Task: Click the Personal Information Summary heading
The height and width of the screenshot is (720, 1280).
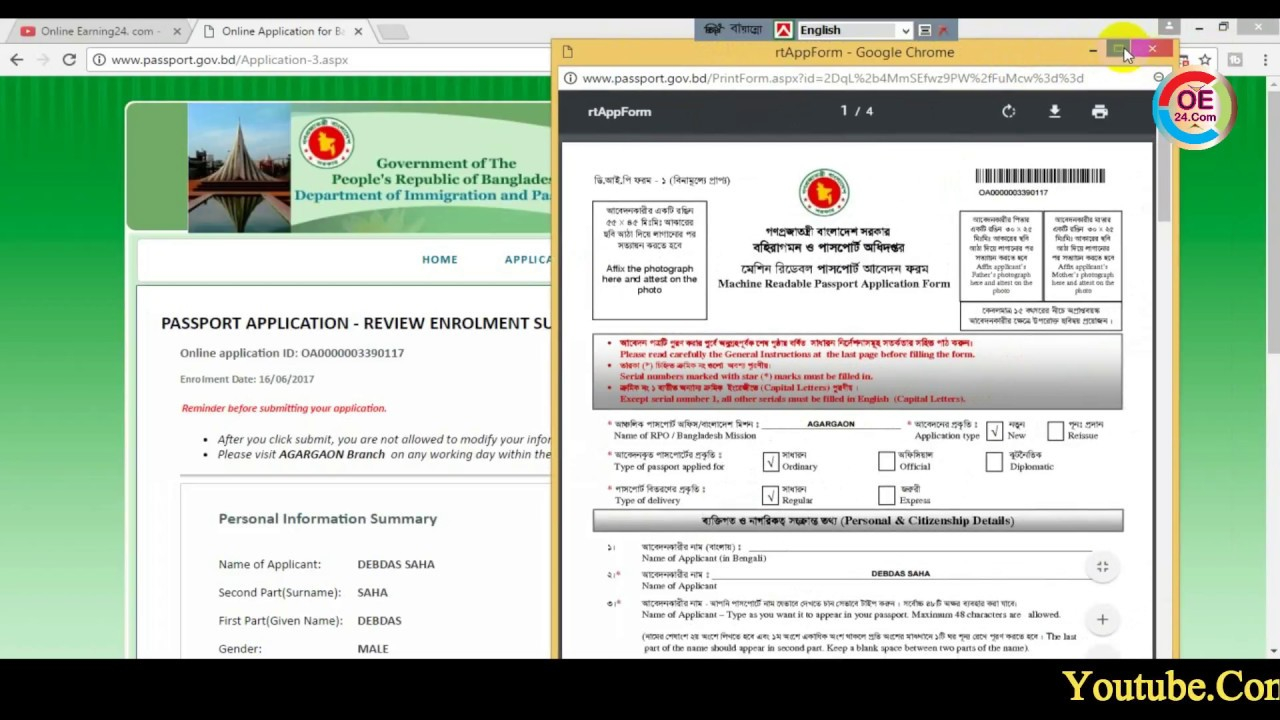Action: click(x=328, y=519)
